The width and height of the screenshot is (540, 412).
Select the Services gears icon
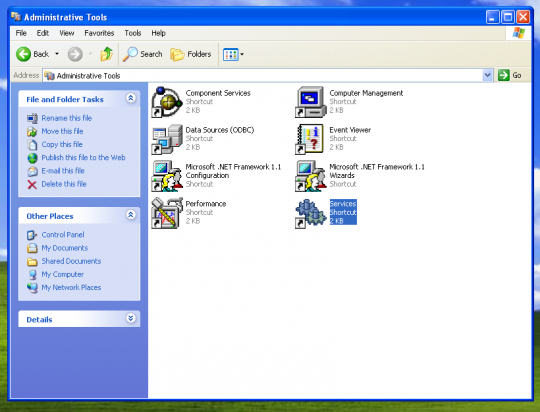[x=311, y=213]
